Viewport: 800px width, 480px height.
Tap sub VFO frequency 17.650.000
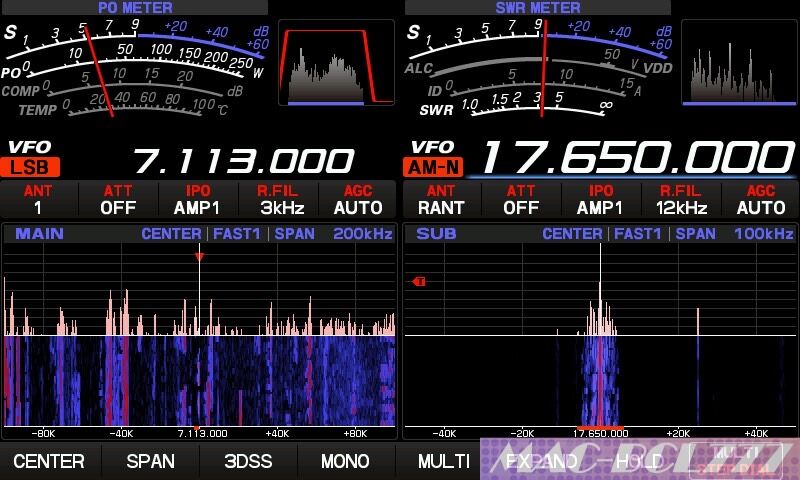(x=637, y=157)
